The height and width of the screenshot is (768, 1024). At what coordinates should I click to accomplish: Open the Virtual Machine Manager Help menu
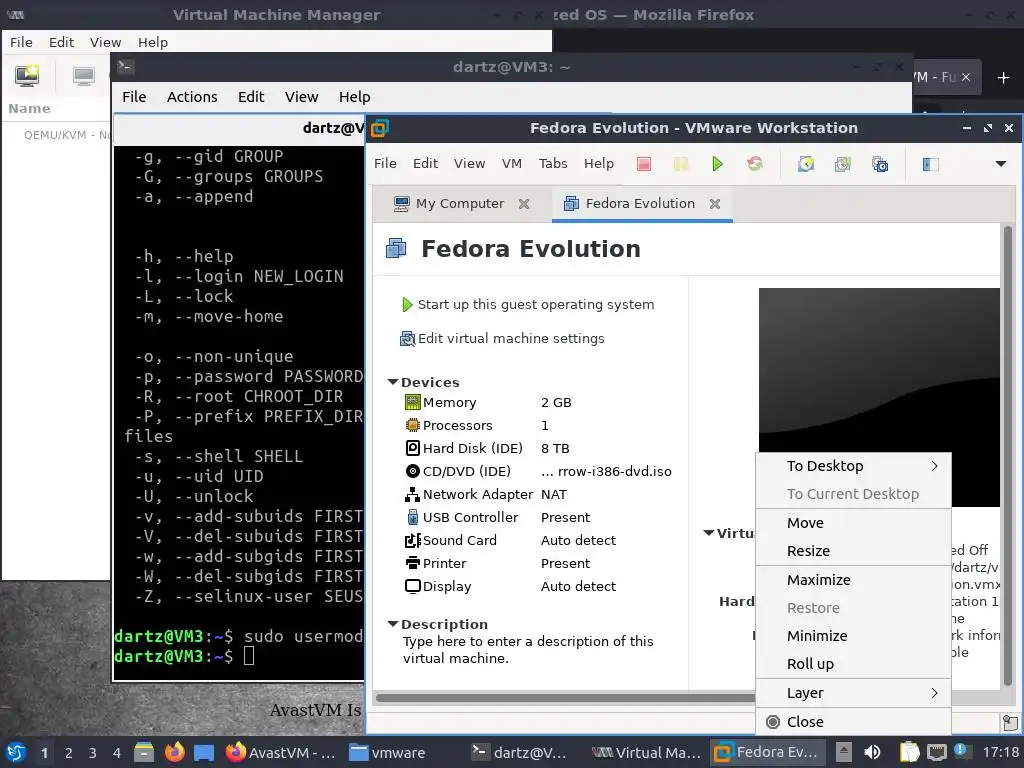pos(153,42)
